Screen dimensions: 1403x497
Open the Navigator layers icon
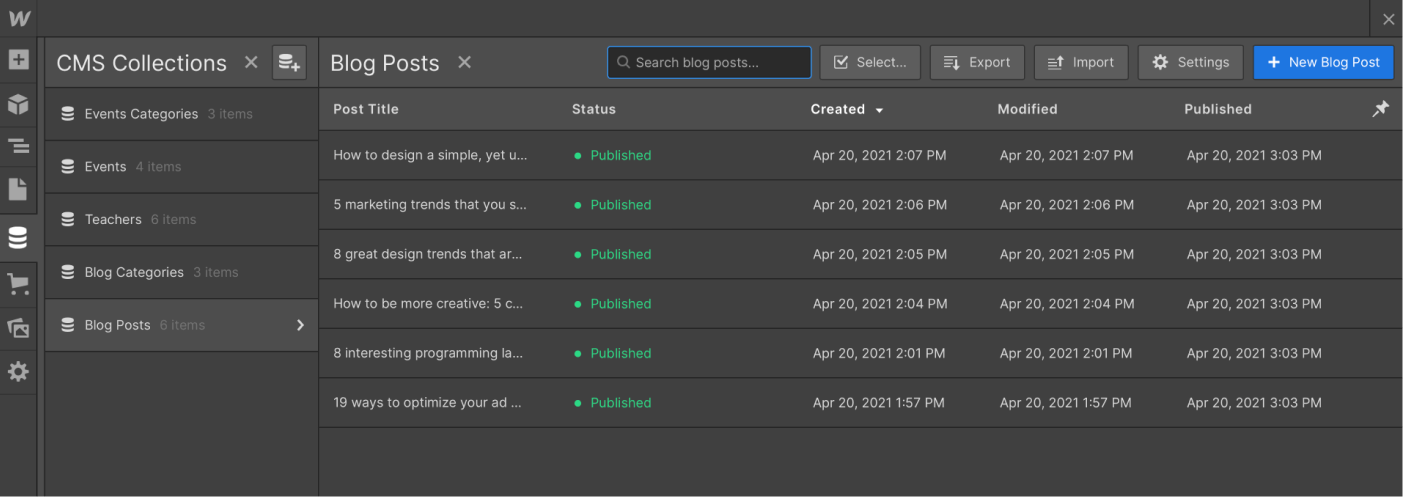18,146
